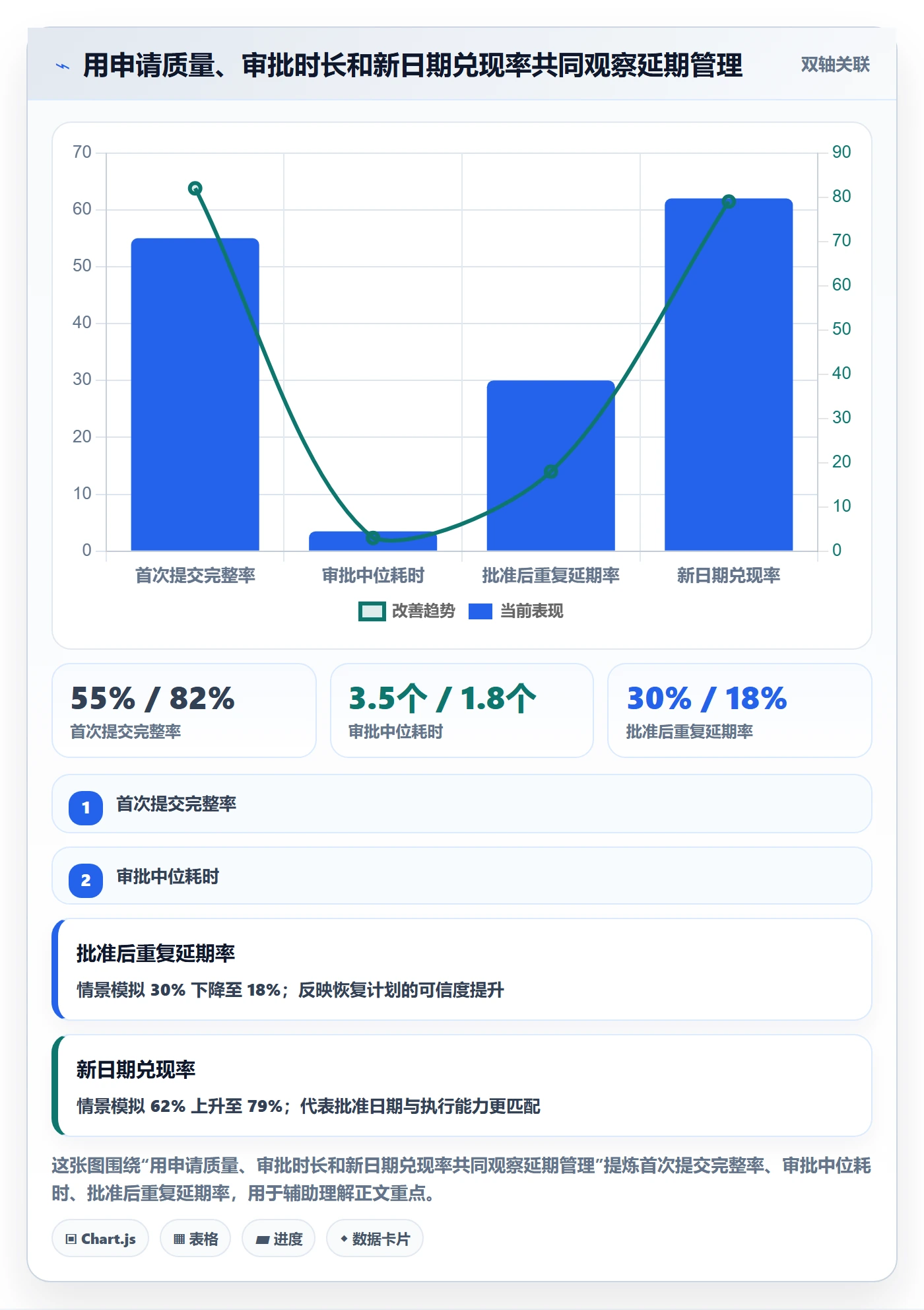Image resolution: width=924 pixels, height=1310 pixels.
Task: Click the 新日期兑现率 card heading
Action: (x=136, y=1070)
